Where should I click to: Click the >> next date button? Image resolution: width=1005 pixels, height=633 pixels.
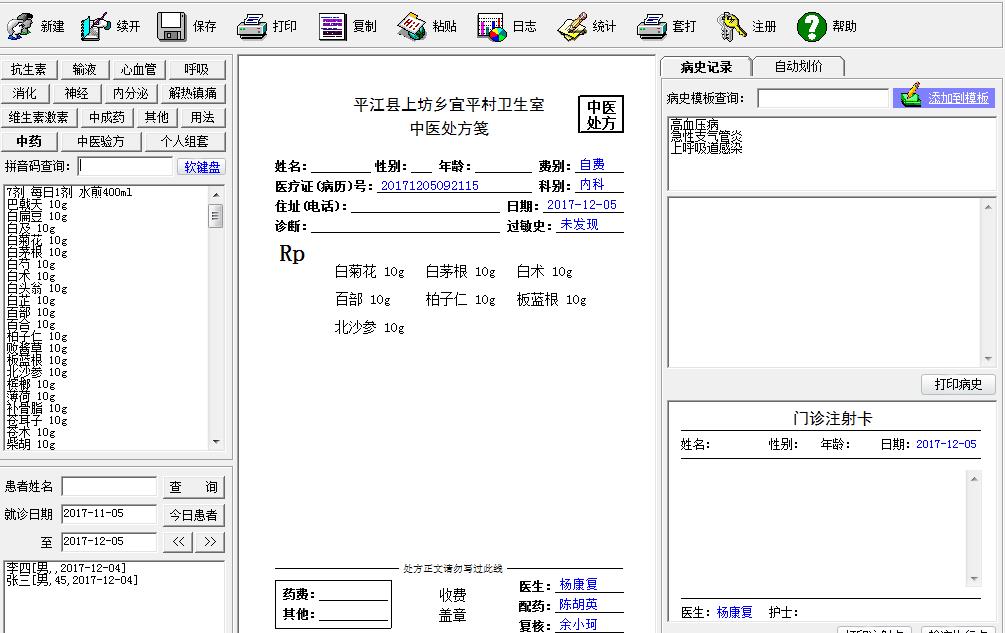(210, 541)
